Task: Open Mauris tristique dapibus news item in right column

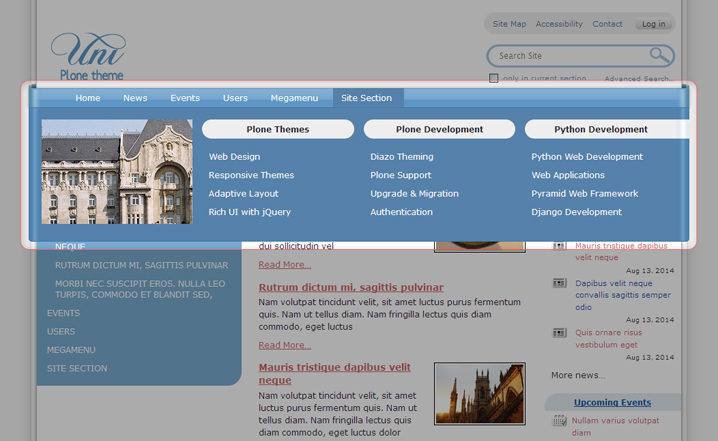Action: (x=621, y=251)
